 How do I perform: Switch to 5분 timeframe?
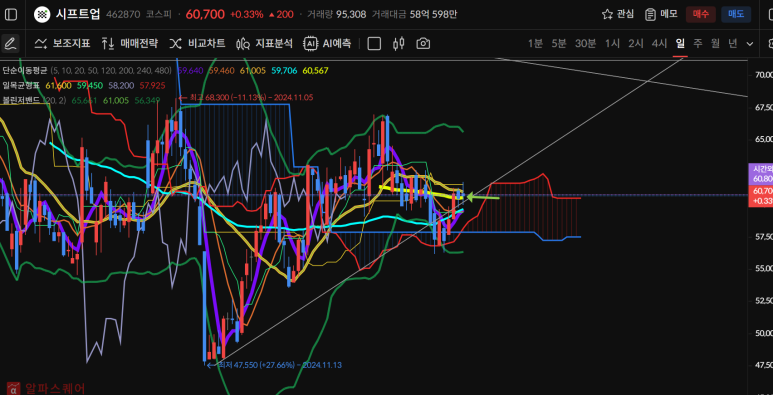click(559, 43)
